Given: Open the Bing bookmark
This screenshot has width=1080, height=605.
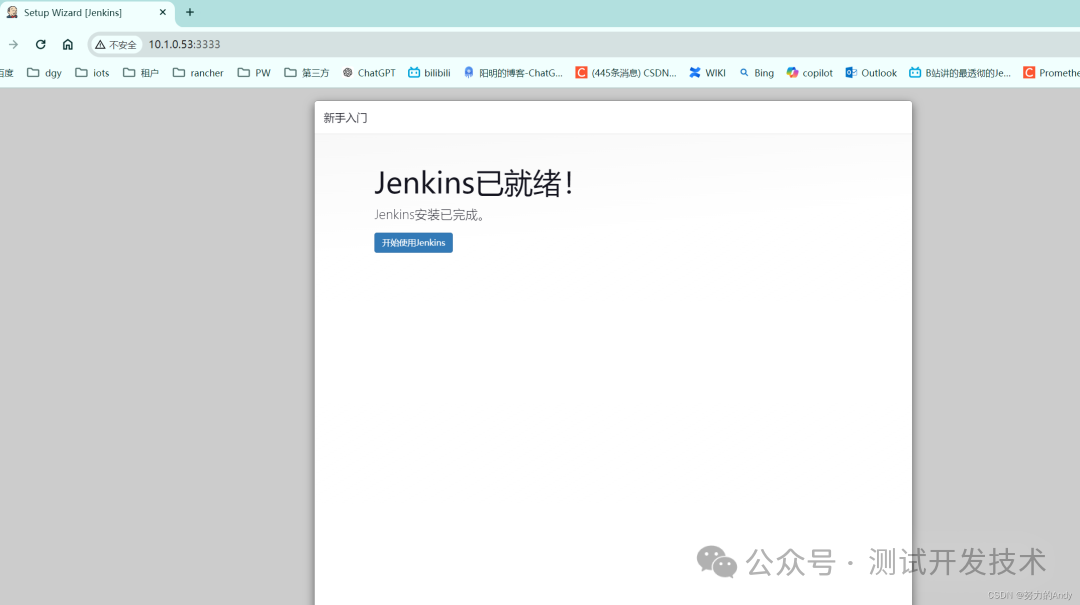Looking at the screenshot, I should click(x=756, y=72).
